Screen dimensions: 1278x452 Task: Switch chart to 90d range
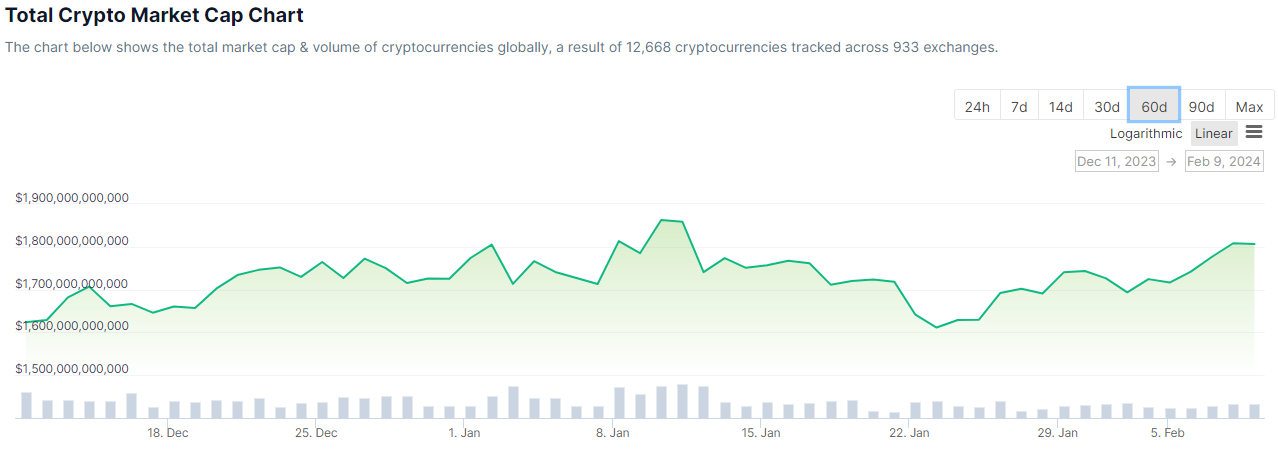[1201, 107]
